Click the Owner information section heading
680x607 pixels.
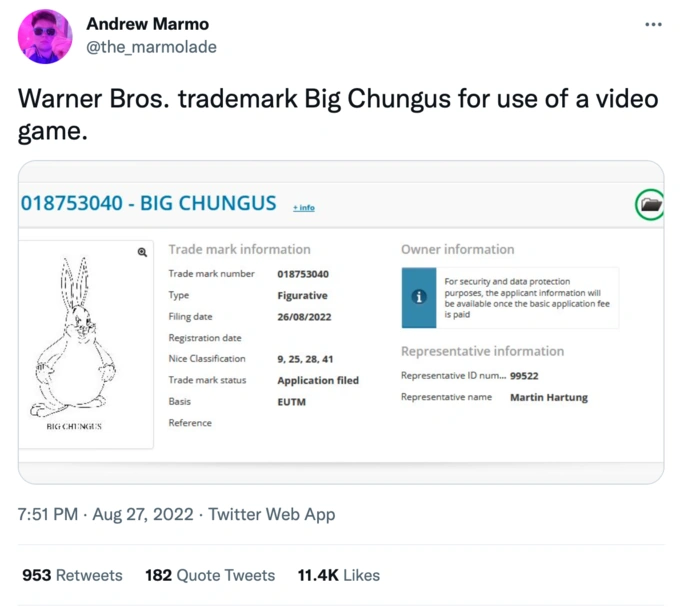pyautogui.click(x=458, y=249)
